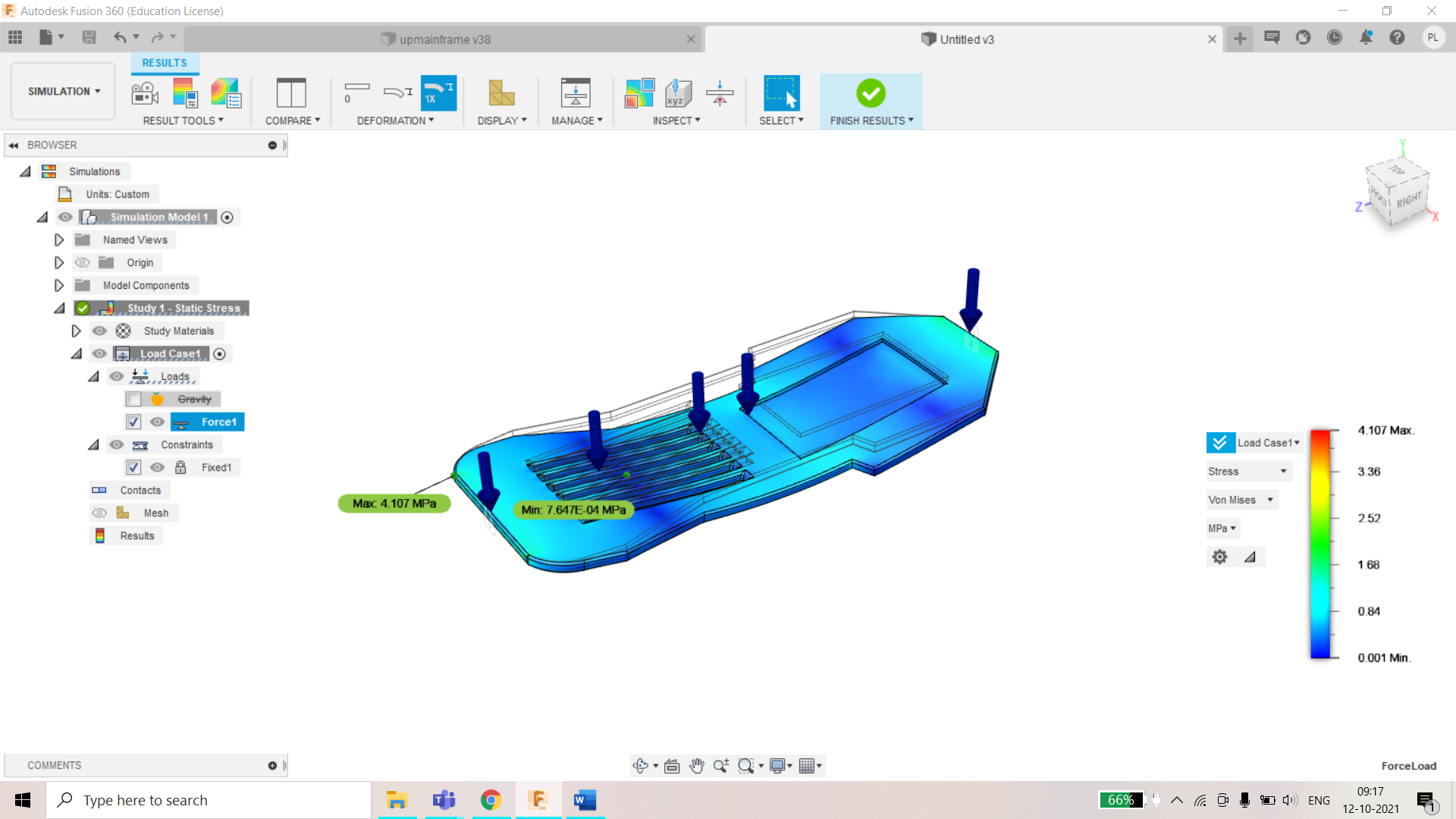Screen dimensions: 1456x819
Task: Open the MPa units dropdown in legend
Action: point(1222,528)
